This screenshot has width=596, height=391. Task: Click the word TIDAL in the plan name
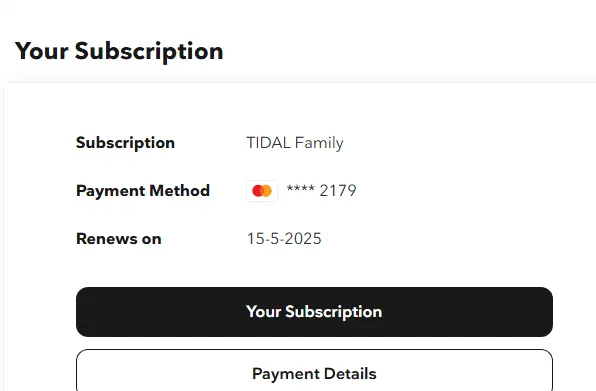click(x=269, y=143)
